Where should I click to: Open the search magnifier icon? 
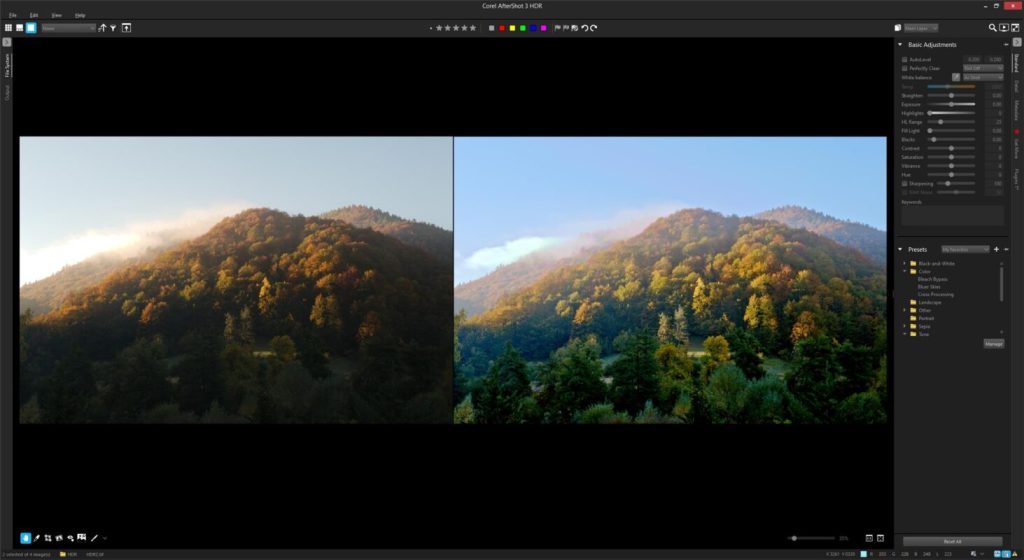point(992,28)
